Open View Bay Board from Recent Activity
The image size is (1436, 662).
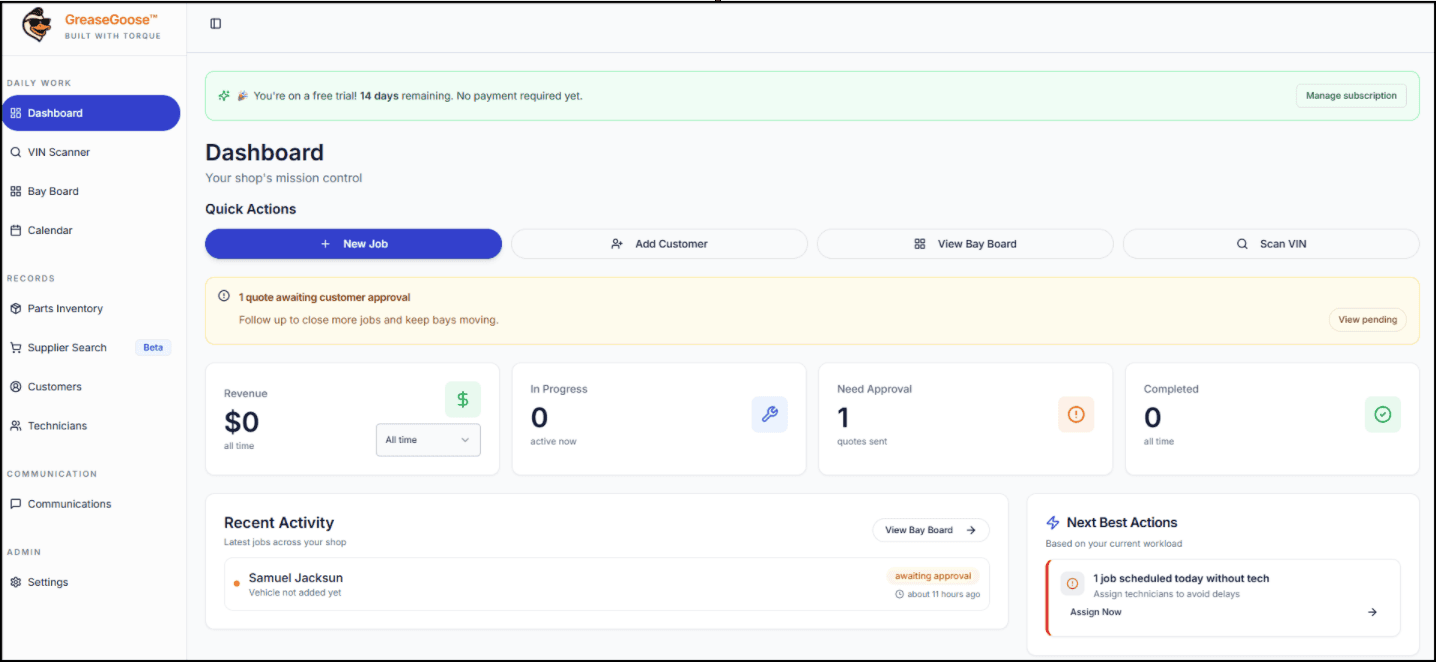[929, 530]
